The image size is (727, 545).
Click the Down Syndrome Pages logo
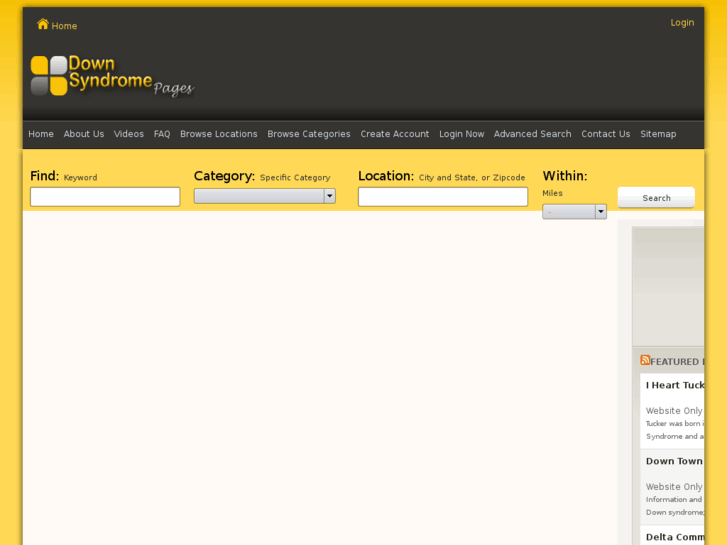[x=110, y=76]
